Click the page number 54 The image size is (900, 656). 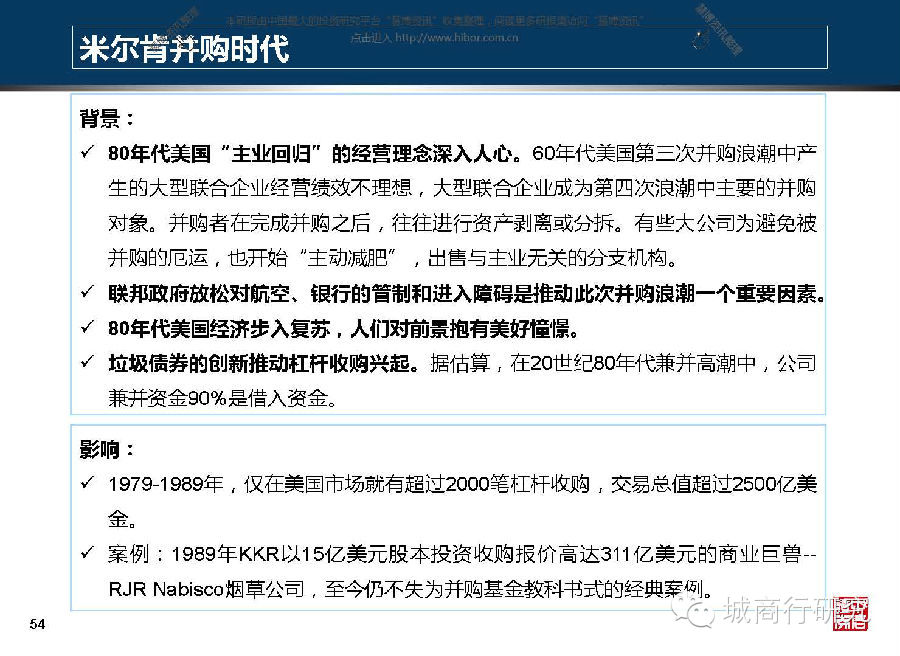(x=37, y=624)
